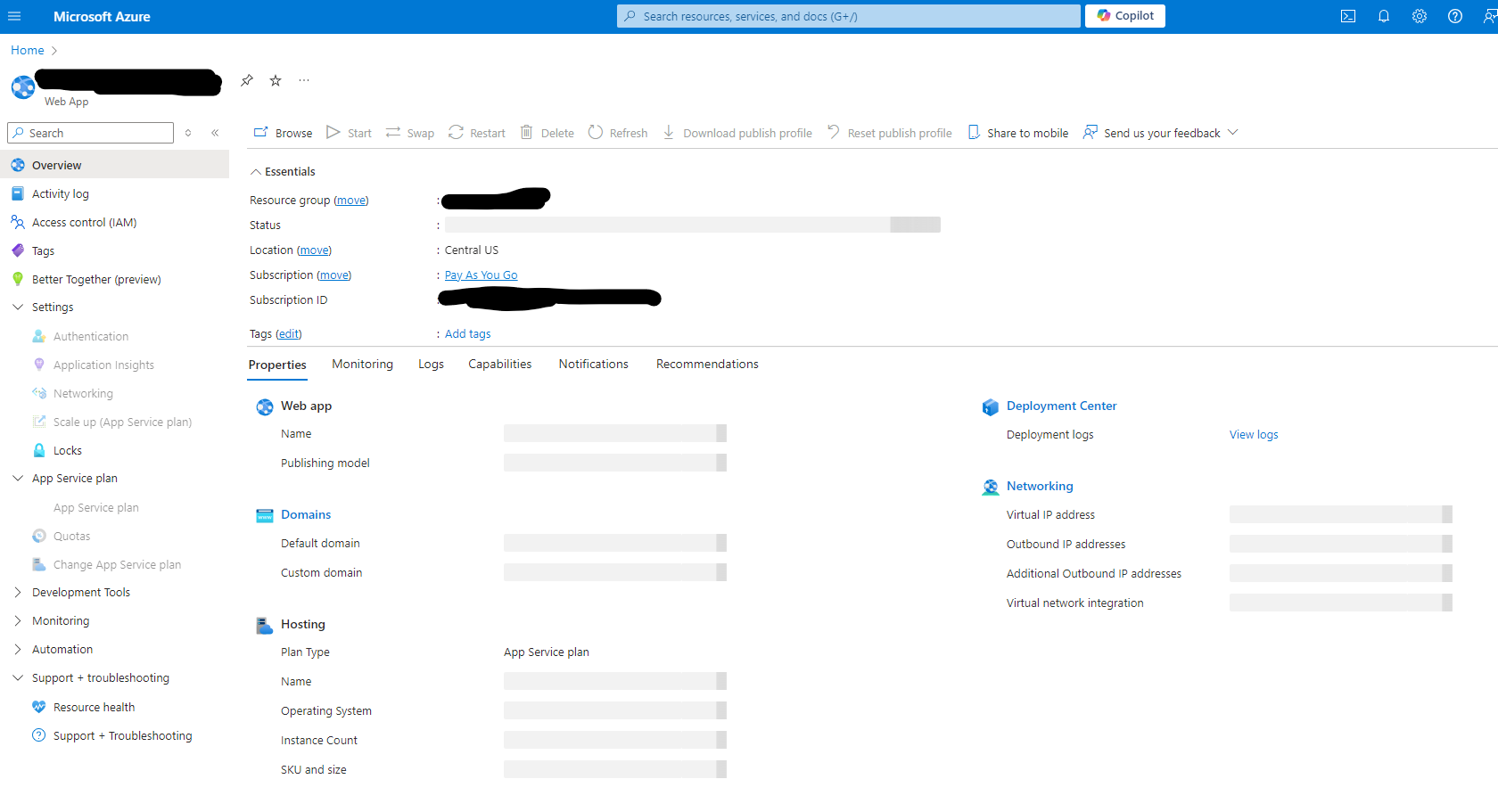Switch to Monitoring tab
This screenshot has height=812, width=1498.
pos(362,364)
